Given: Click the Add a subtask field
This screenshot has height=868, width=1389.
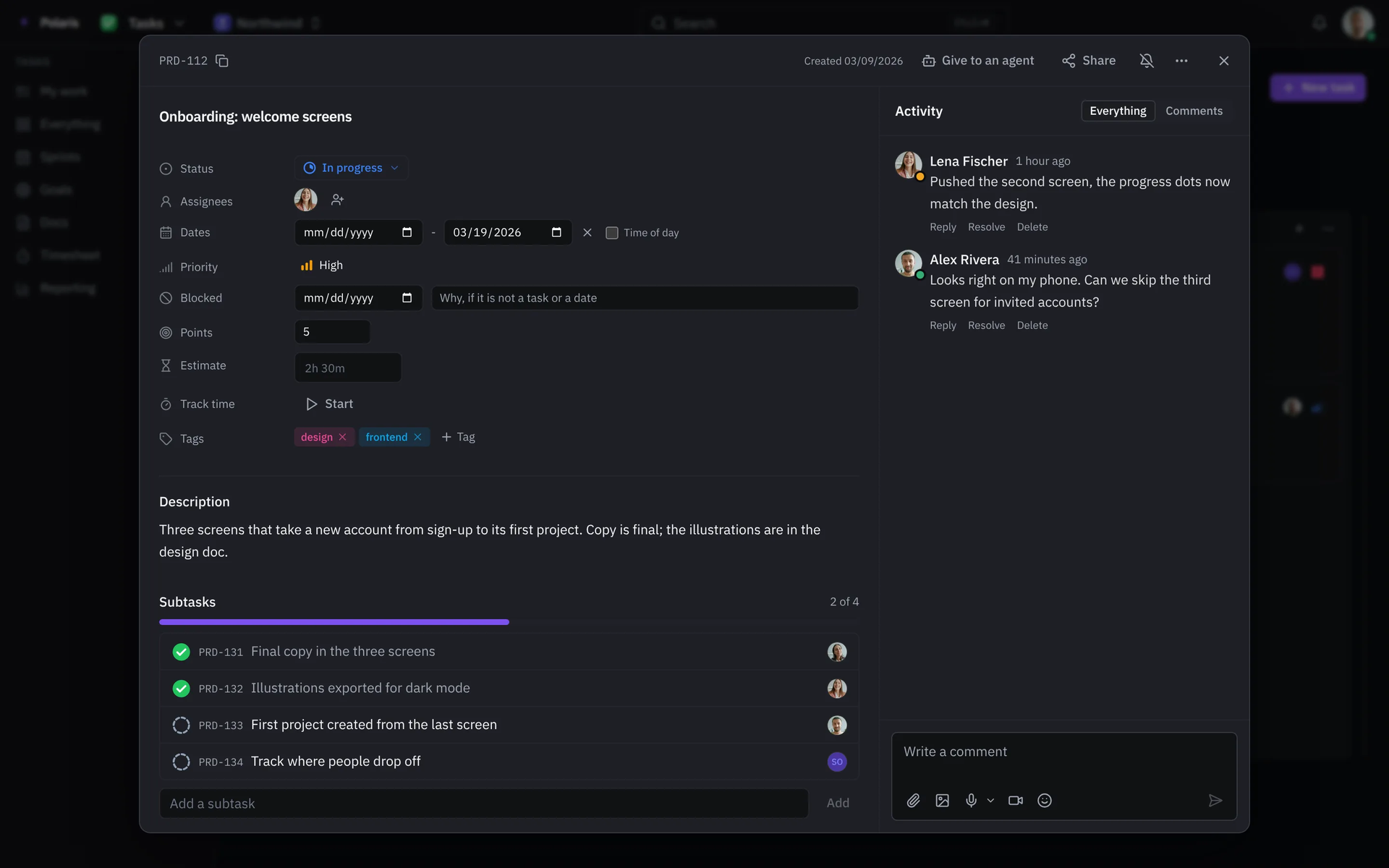Looking at the screenshot, I should pyautogui.click(x=484, y=803).
